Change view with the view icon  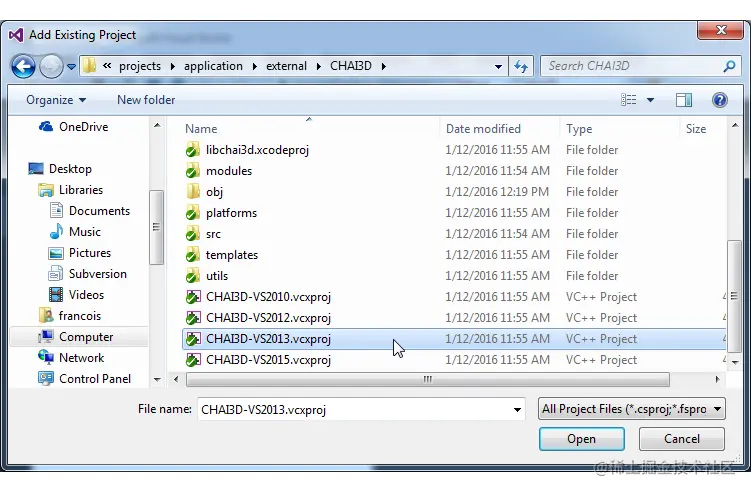[x=629, y=100]
